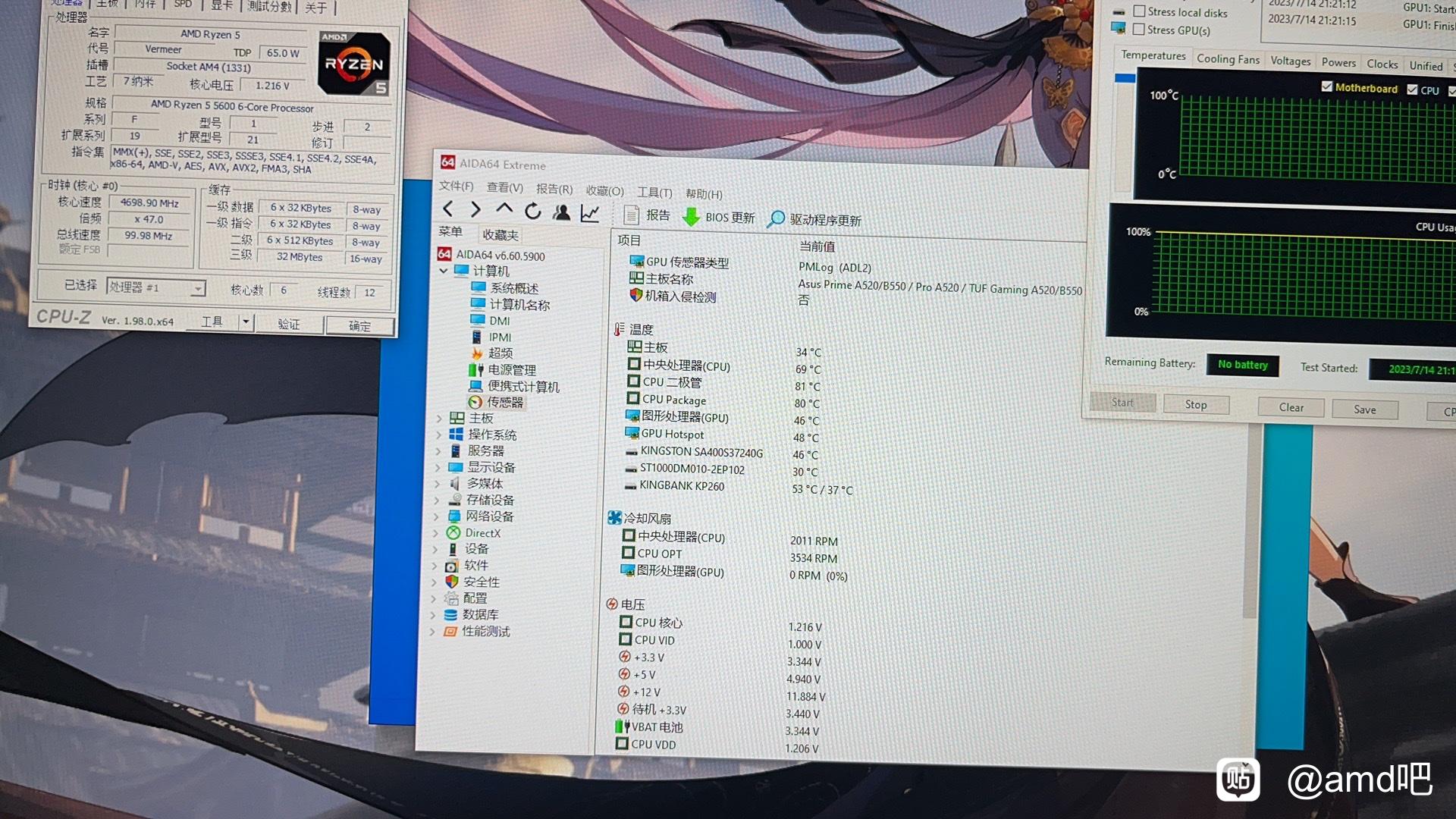This screenshot has width=1456, height=819.
Task: Click AIDA64 v6.60.5900 root icon
Action: click(x=445, y=254)
